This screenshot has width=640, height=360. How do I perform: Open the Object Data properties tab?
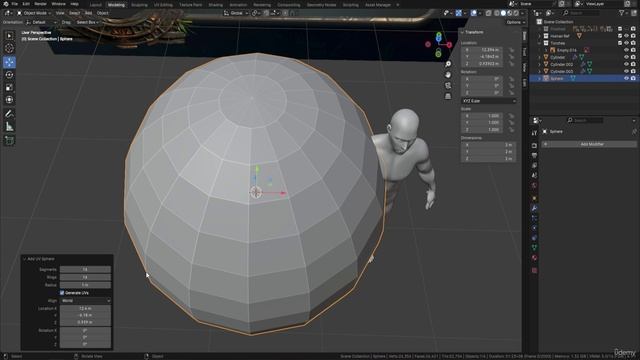click(x=534, y=248)
